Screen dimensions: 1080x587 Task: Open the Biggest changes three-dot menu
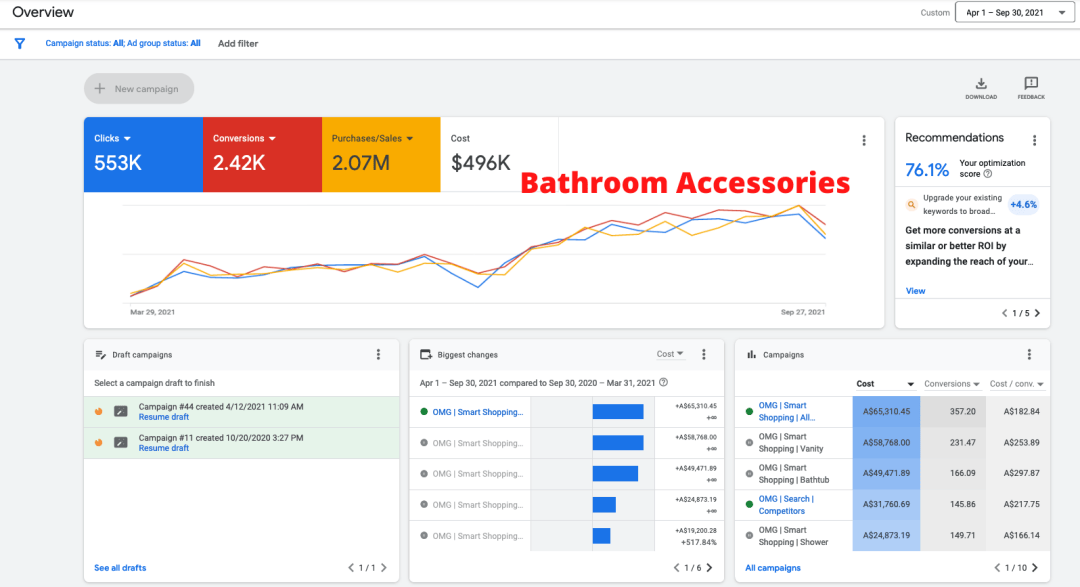click(703, 354)
